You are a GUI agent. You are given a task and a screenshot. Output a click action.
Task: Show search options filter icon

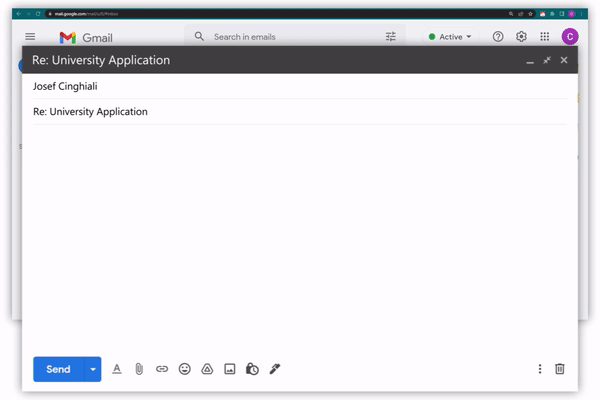(x=391, y=37)
